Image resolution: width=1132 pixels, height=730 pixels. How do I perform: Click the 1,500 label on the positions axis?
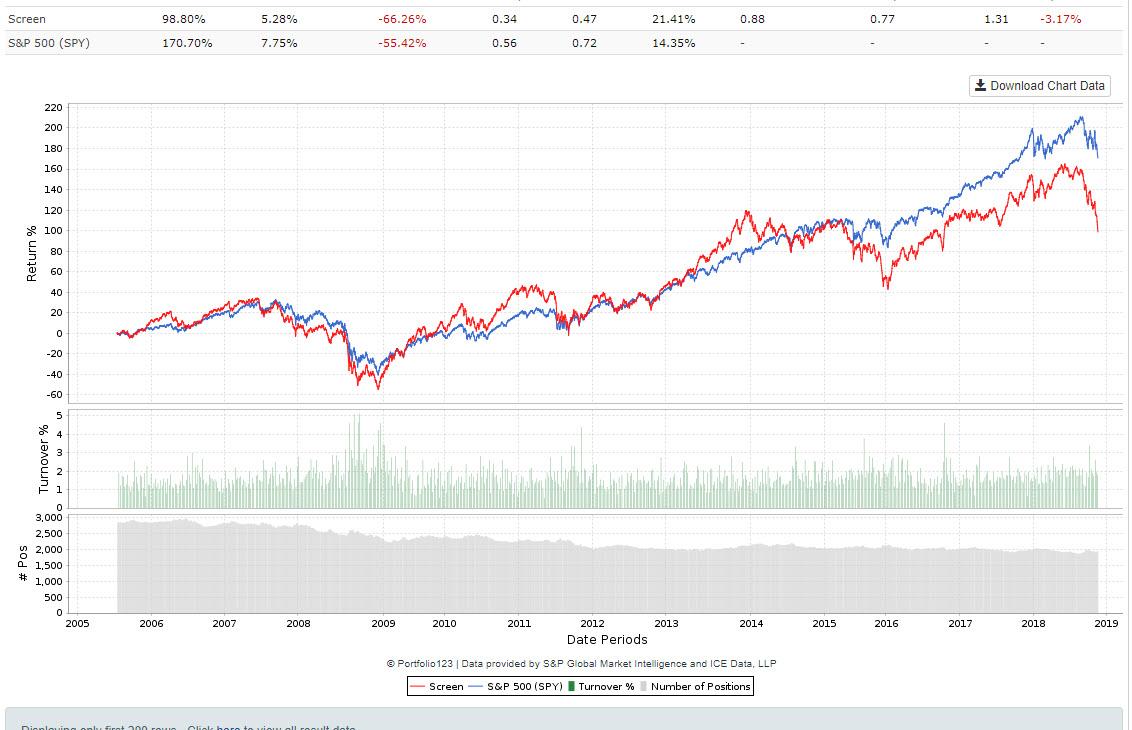(49, 565)
